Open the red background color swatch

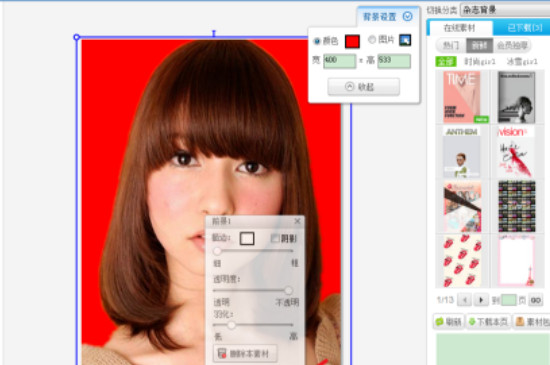tap(352, 41)
